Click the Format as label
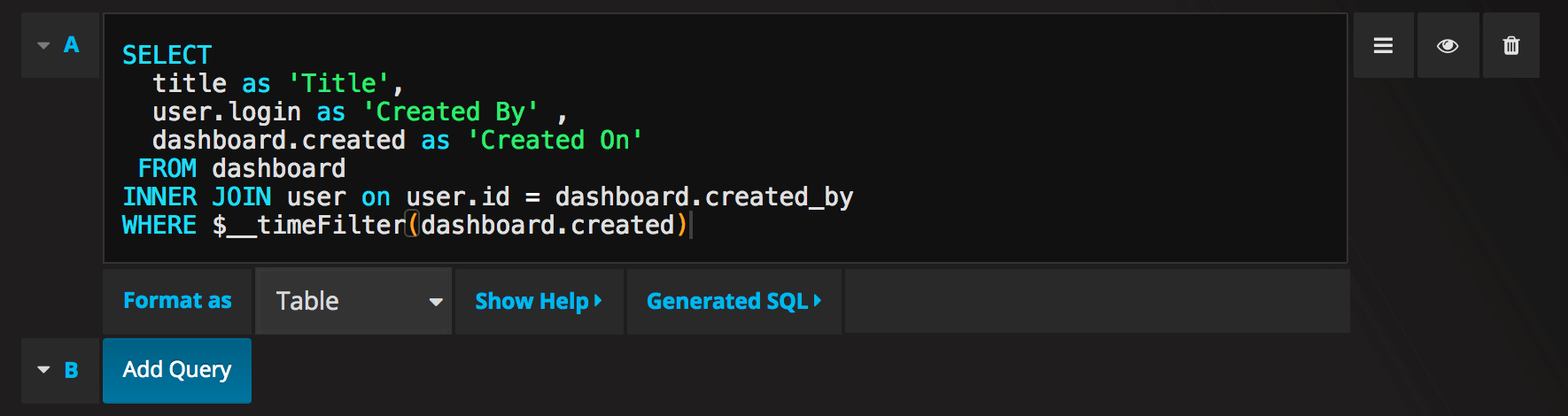1568x416 pixels. (177, 301)
